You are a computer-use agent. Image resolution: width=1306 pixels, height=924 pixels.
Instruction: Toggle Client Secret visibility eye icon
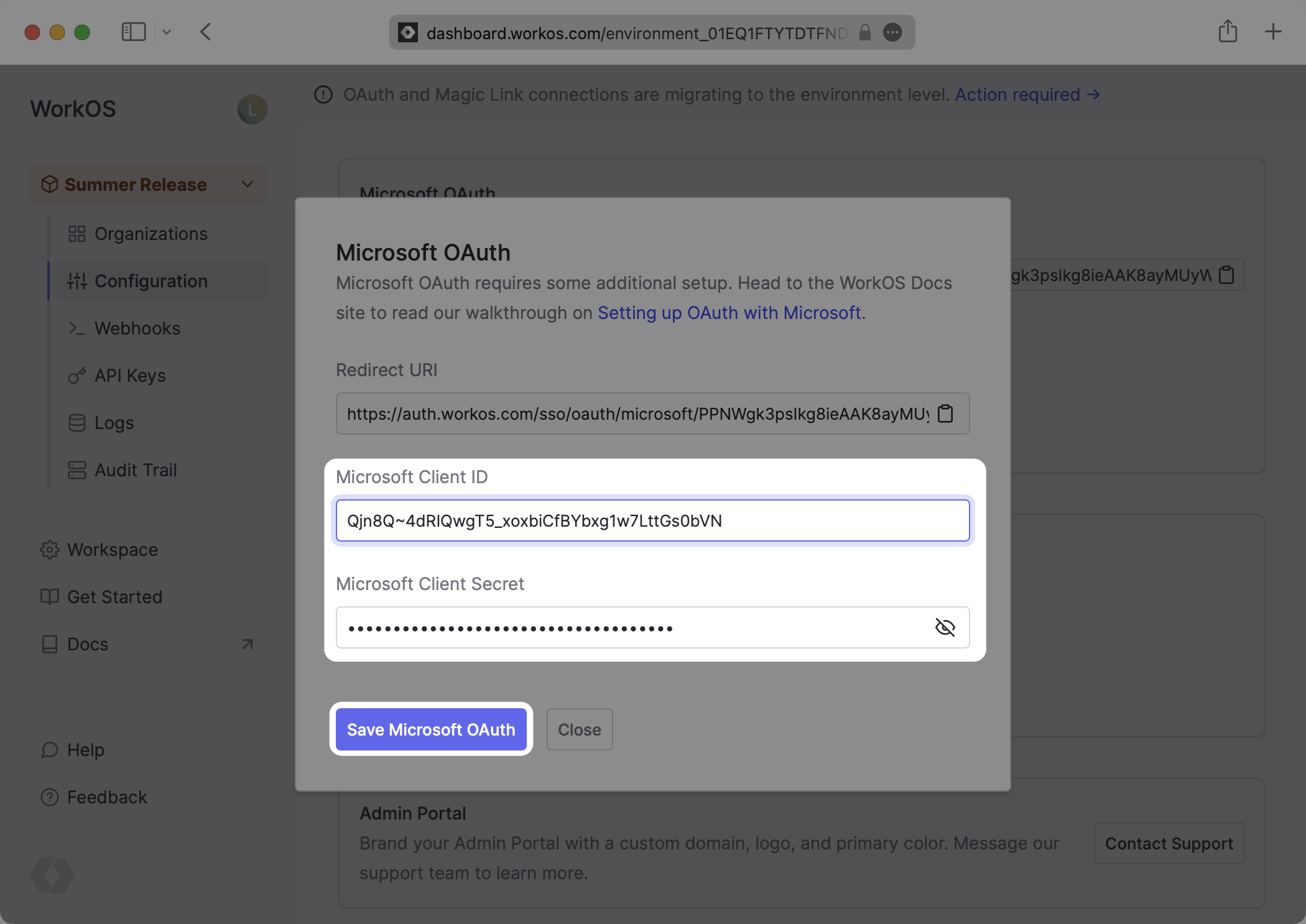945,627
